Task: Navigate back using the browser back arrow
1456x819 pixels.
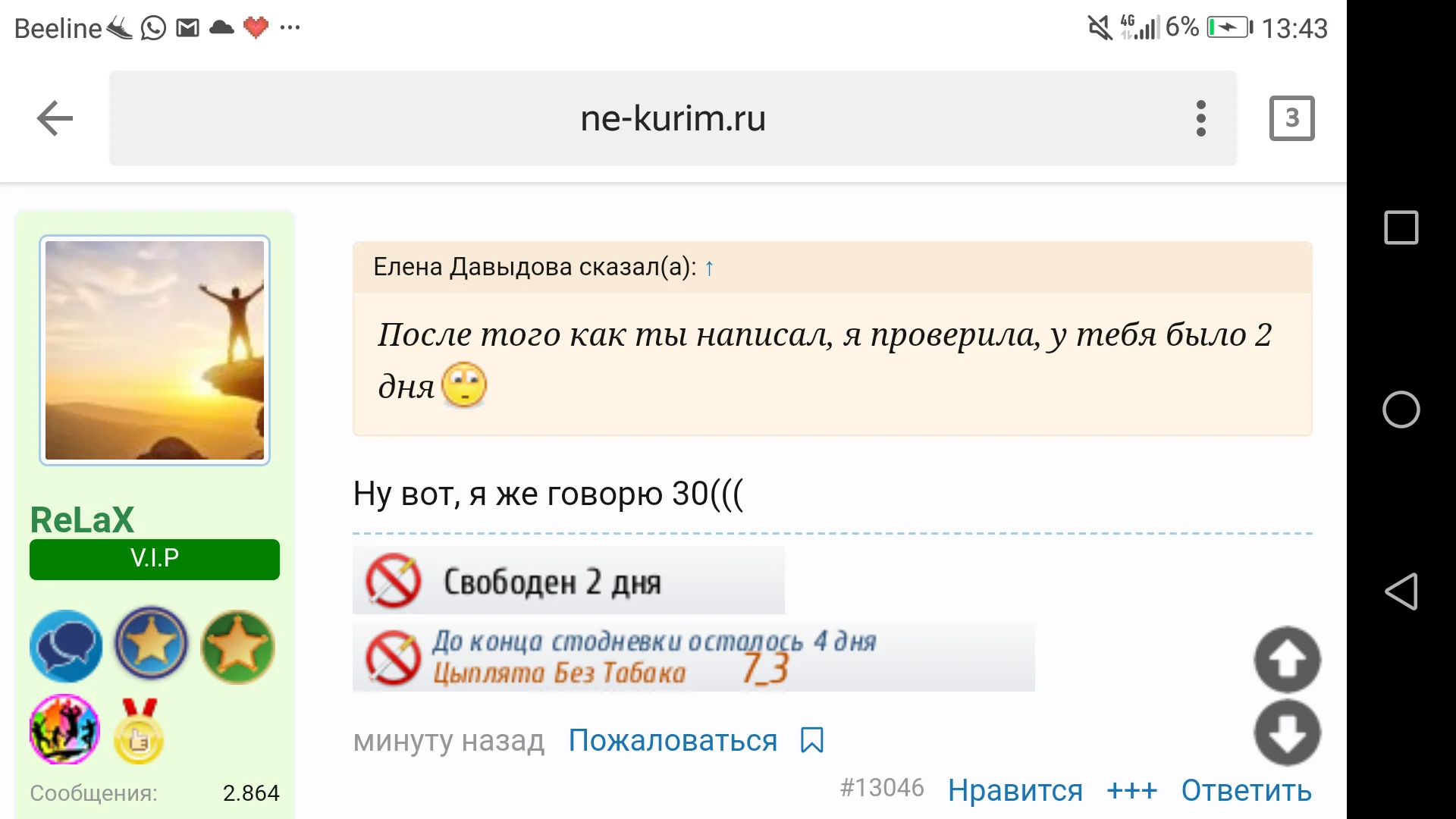Action: click(x=54, y=118)
